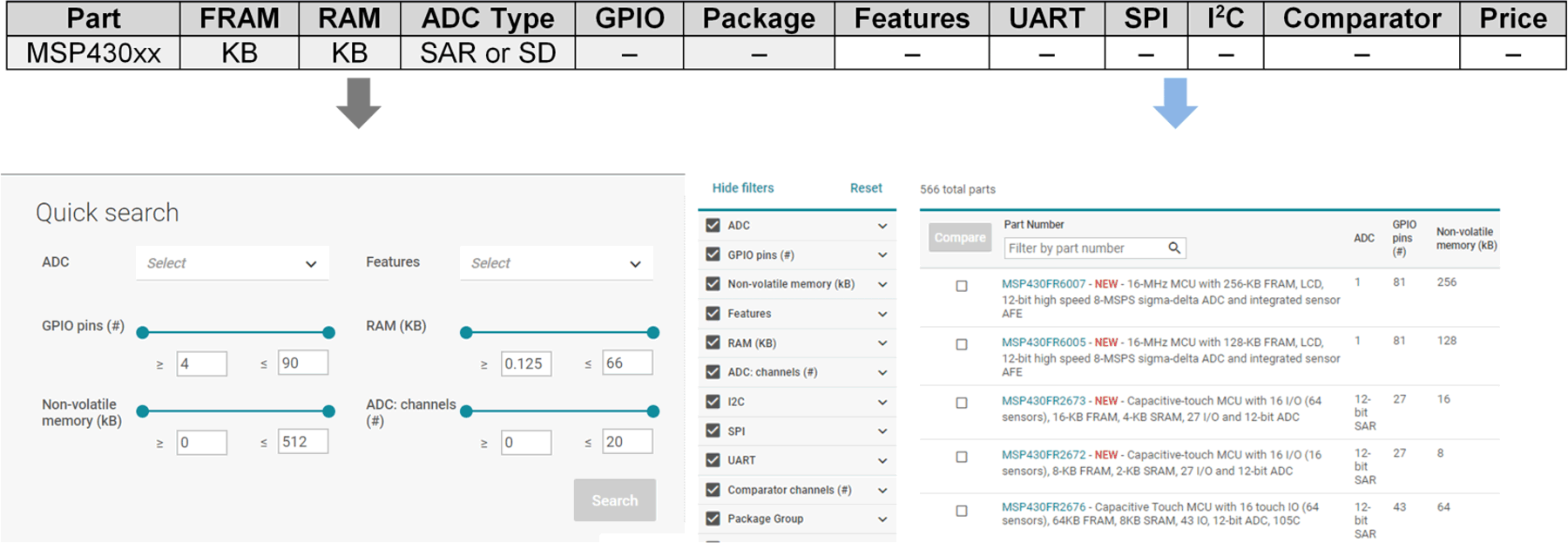This screenshot has width=1568, height=543.
Task: Click the '566 total parts' text
Action: point(957,189)
